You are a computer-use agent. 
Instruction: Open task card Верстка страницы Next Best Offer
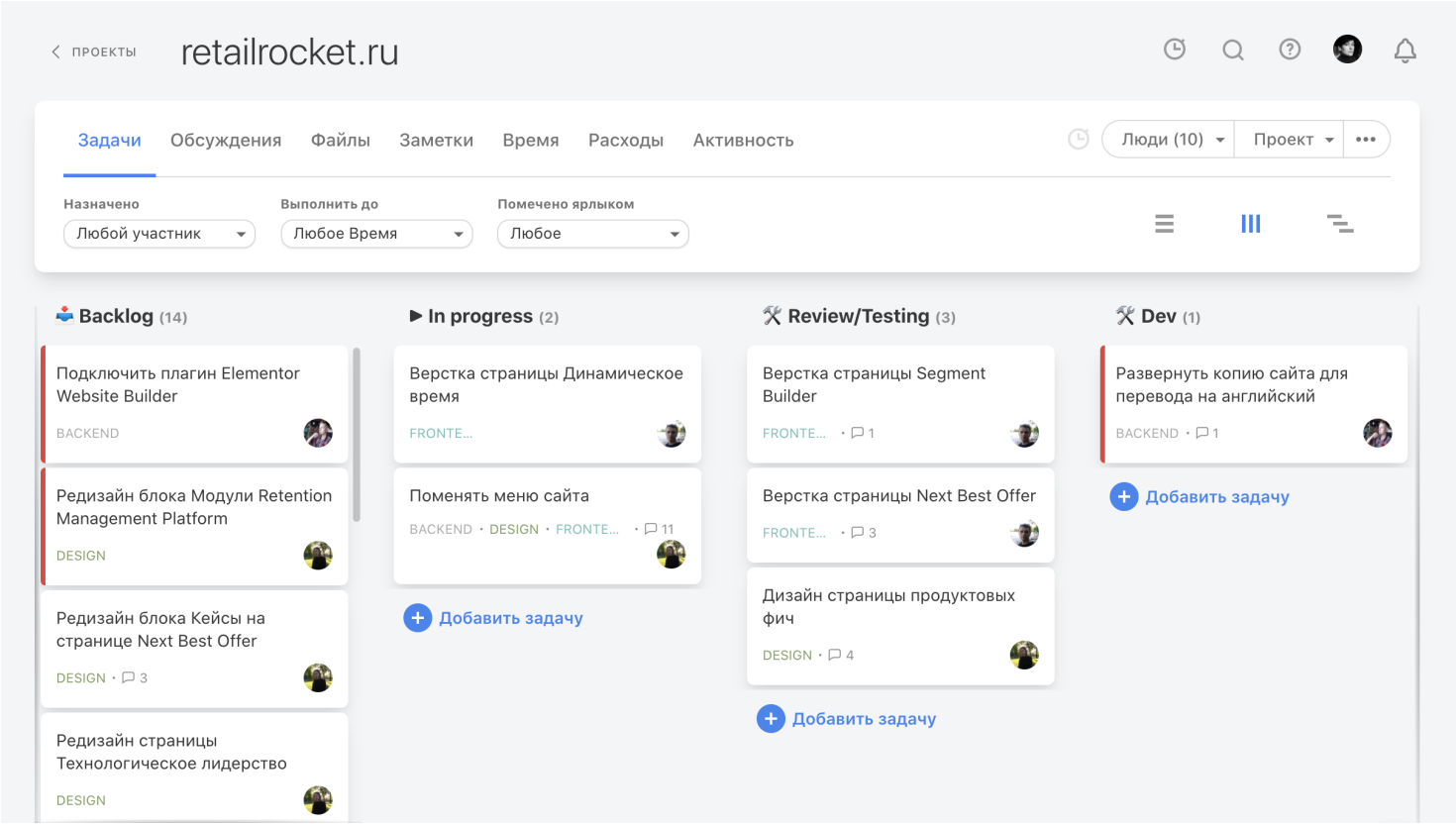[x=898, y=496]
